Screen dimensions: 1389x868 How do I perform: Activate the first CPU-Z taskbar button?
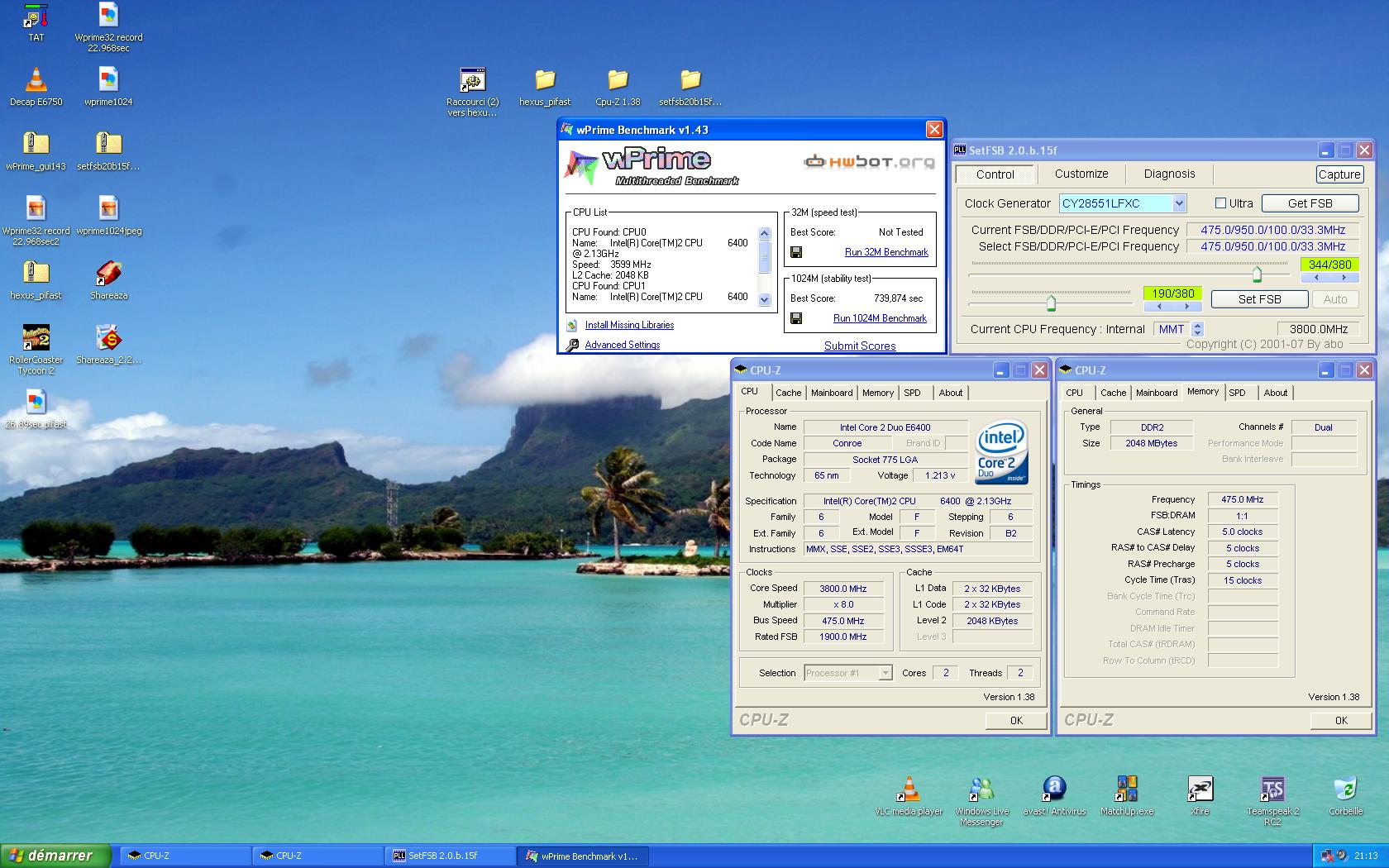pyautogui.click(x=186, y=856)
